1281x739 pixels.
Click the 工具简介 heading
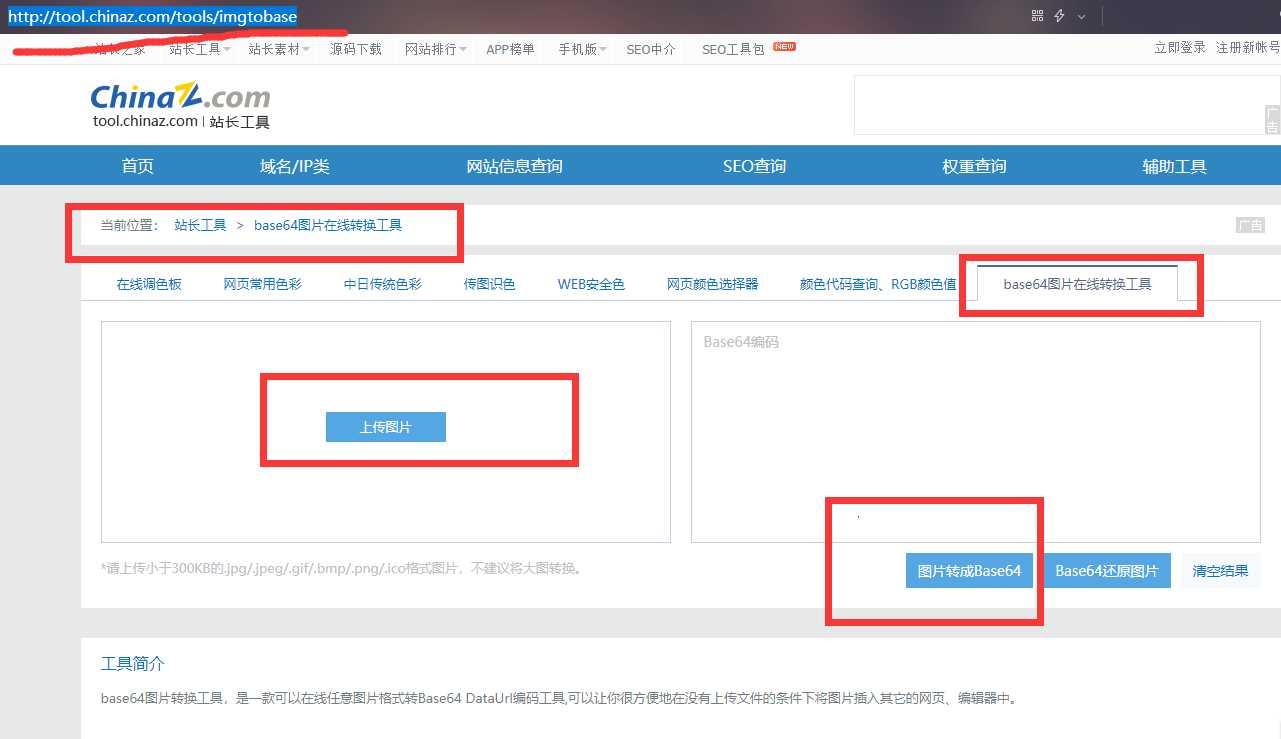[x=133, y=664]
